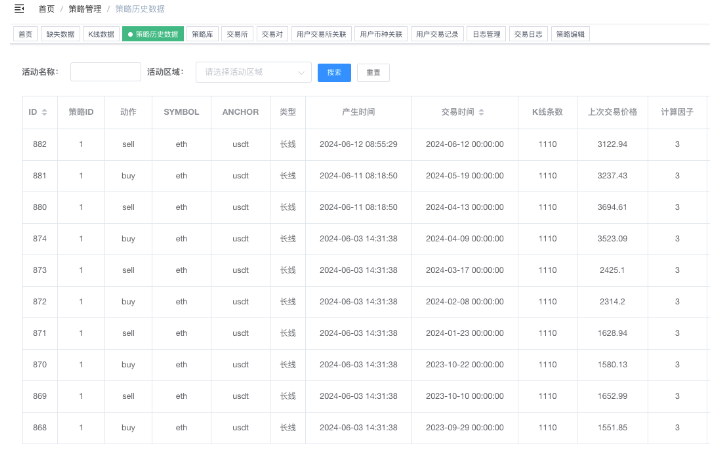Focus the 活动名称 input field

coord(105,72)
